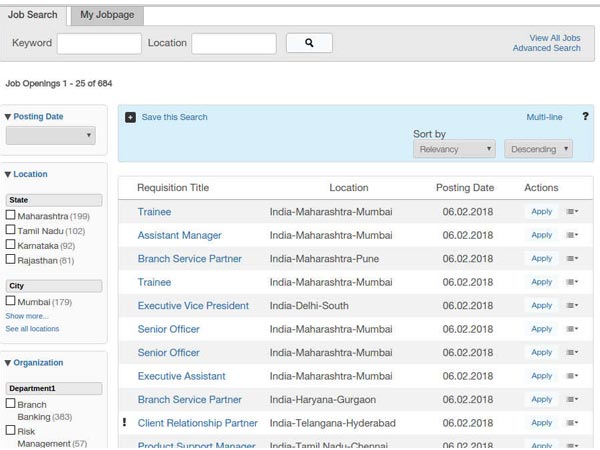Open actions menu icon for Branch Service Partner Pune row
Screen dimensions: 600x450
(x=572, y=259)
